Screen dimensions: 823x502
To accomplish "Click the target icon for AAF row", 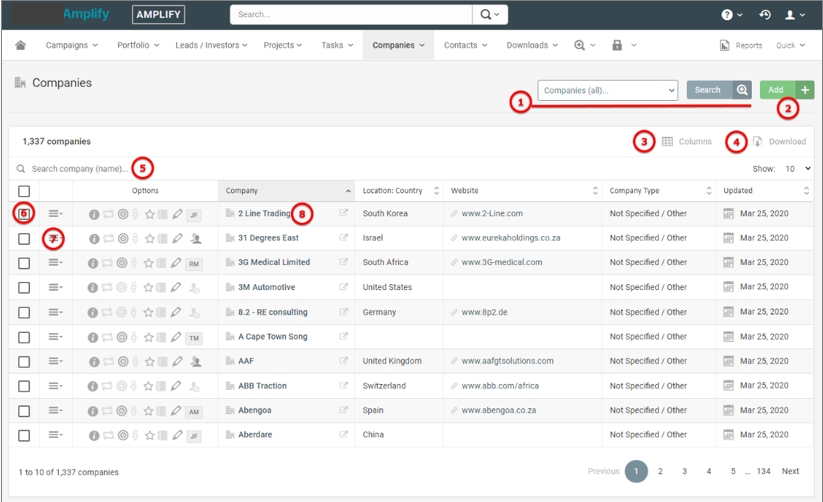I will click(123, 361).
